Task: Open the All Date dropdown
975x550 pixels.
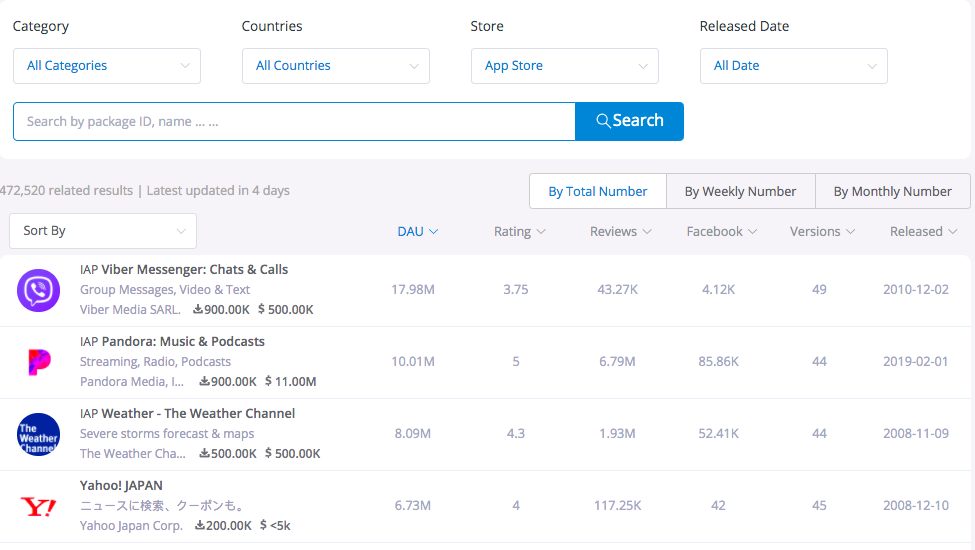Action: [793, 66]
